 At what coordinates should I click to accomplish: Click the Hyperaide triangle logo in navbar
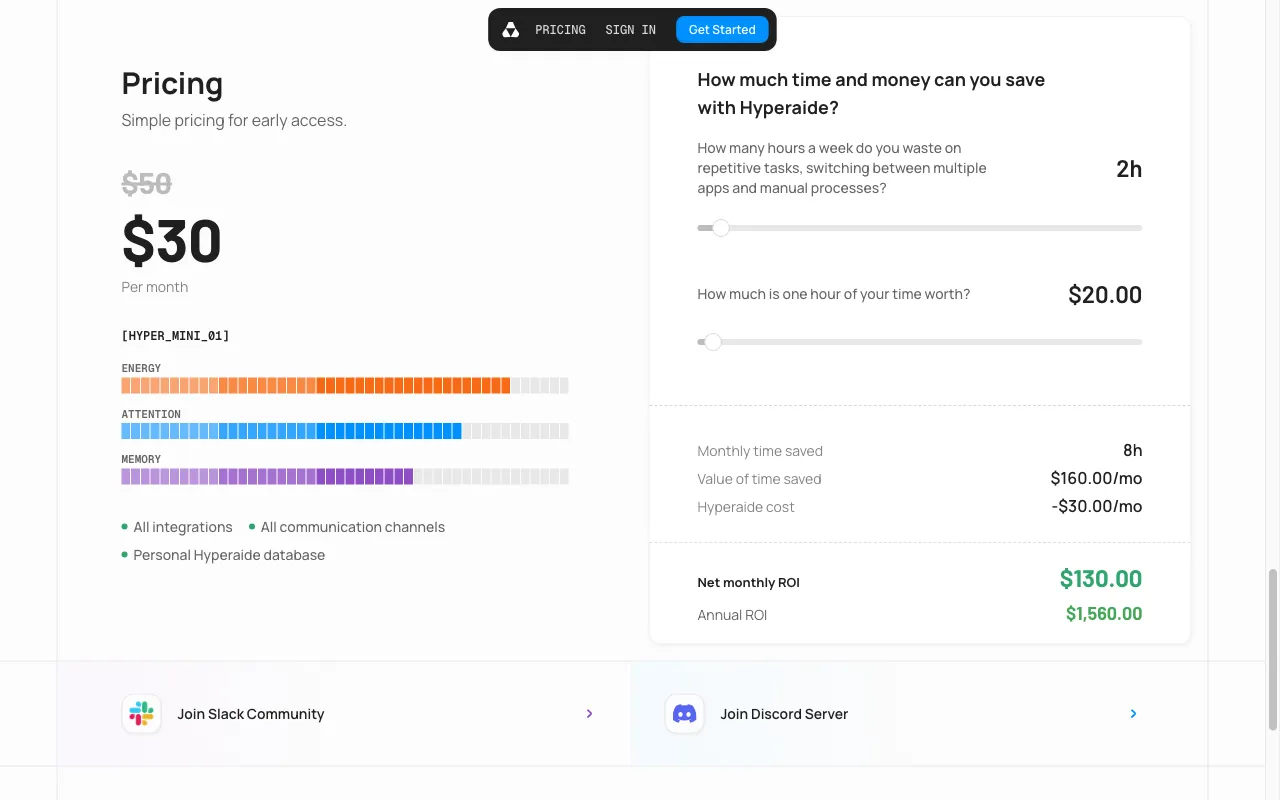click(x=510, y=30)
